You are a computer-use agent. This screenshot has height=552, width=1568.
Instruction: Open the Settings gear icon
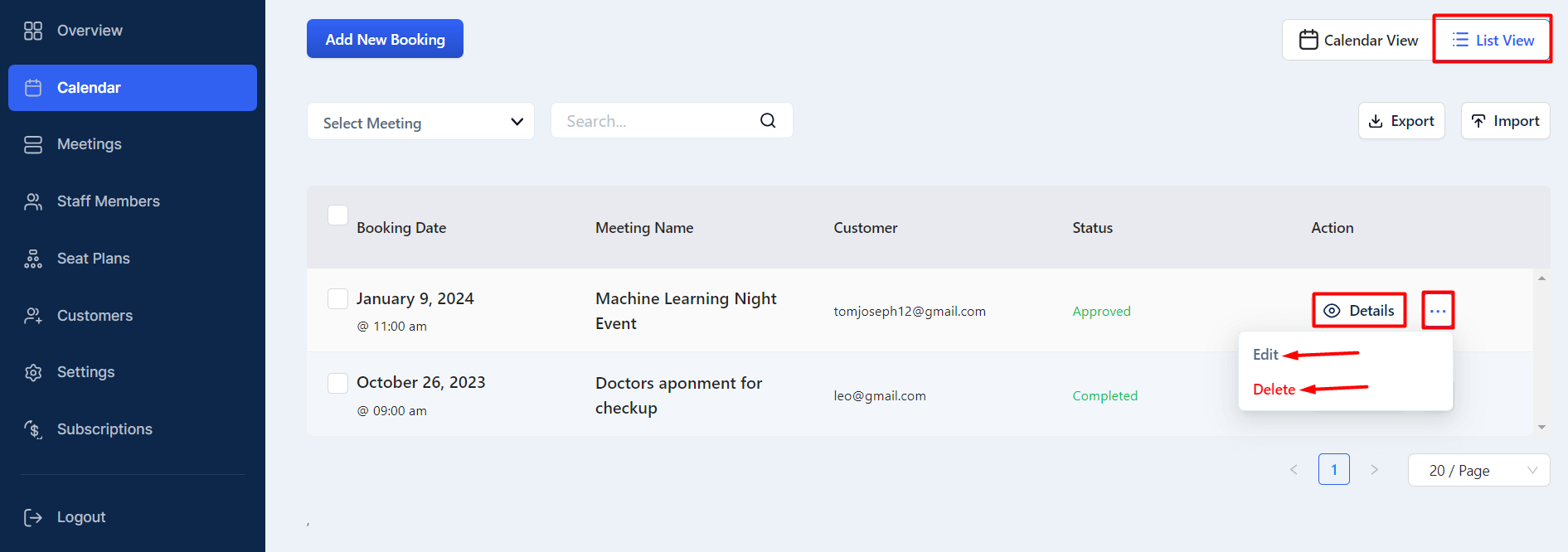pyautogui.click(x=33, y=372)
